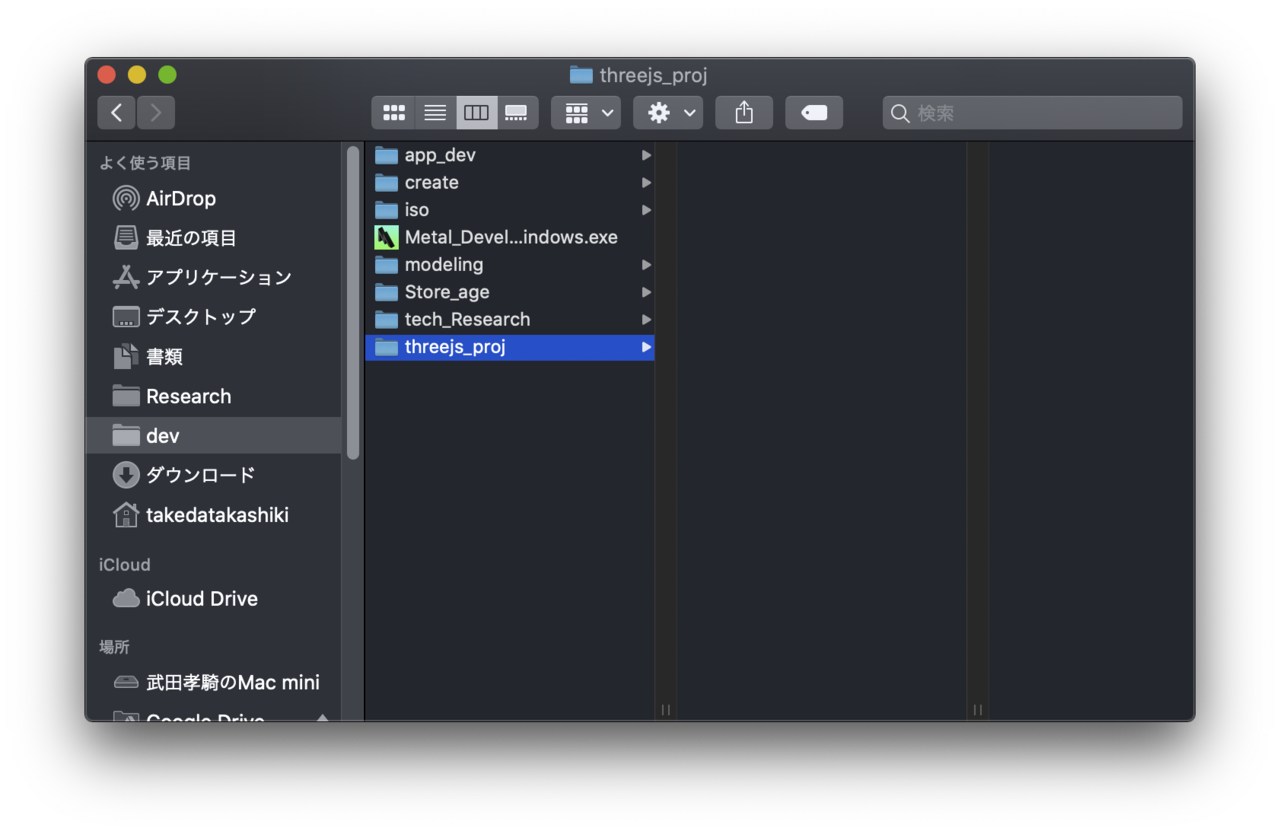
Task: Select the Metal_Devel...indows.exe file
Action: click(x=510, y=237)
